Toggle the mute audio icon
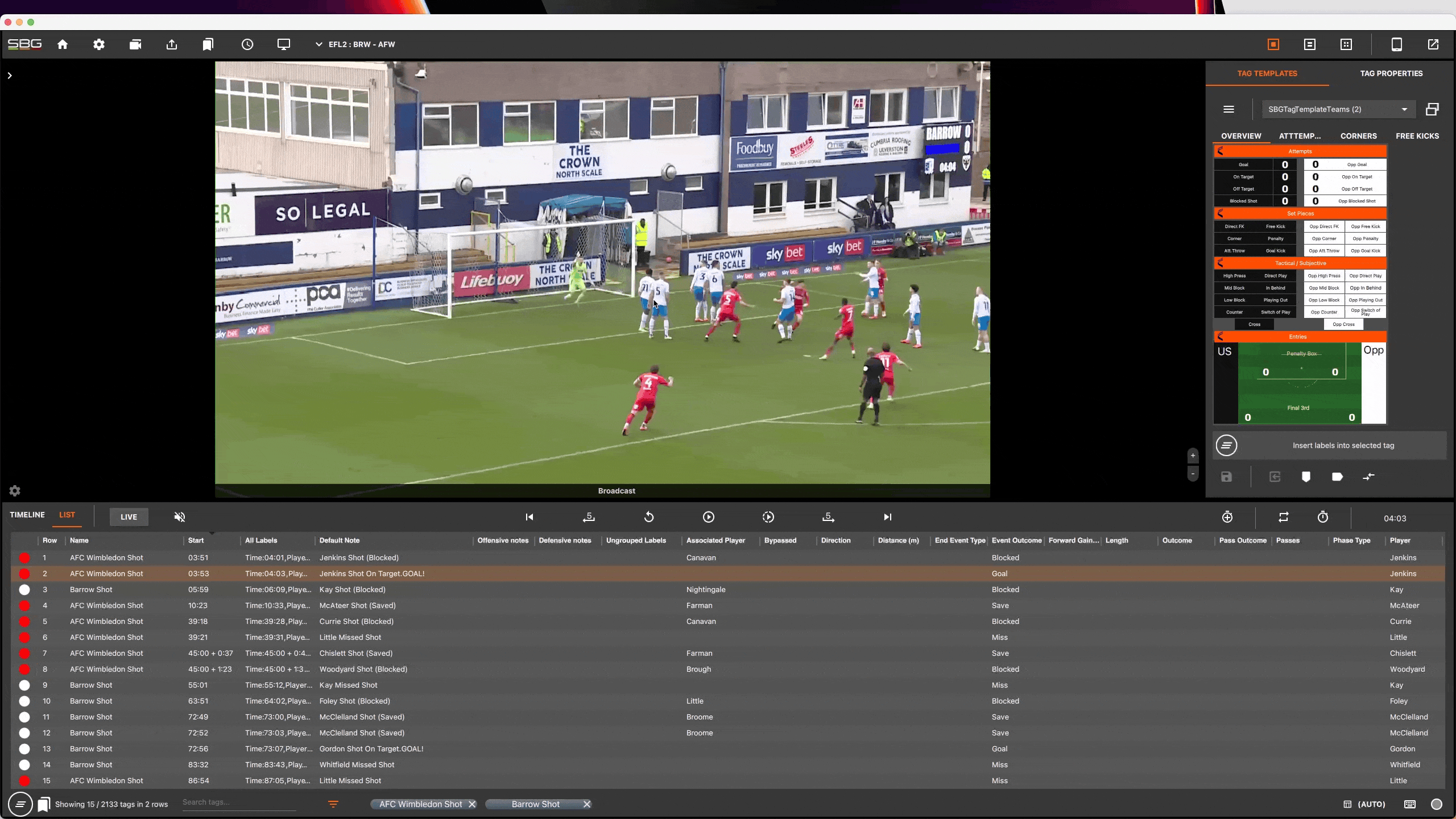The width and height of the screenshot is (1456, 819). point(179,517)
